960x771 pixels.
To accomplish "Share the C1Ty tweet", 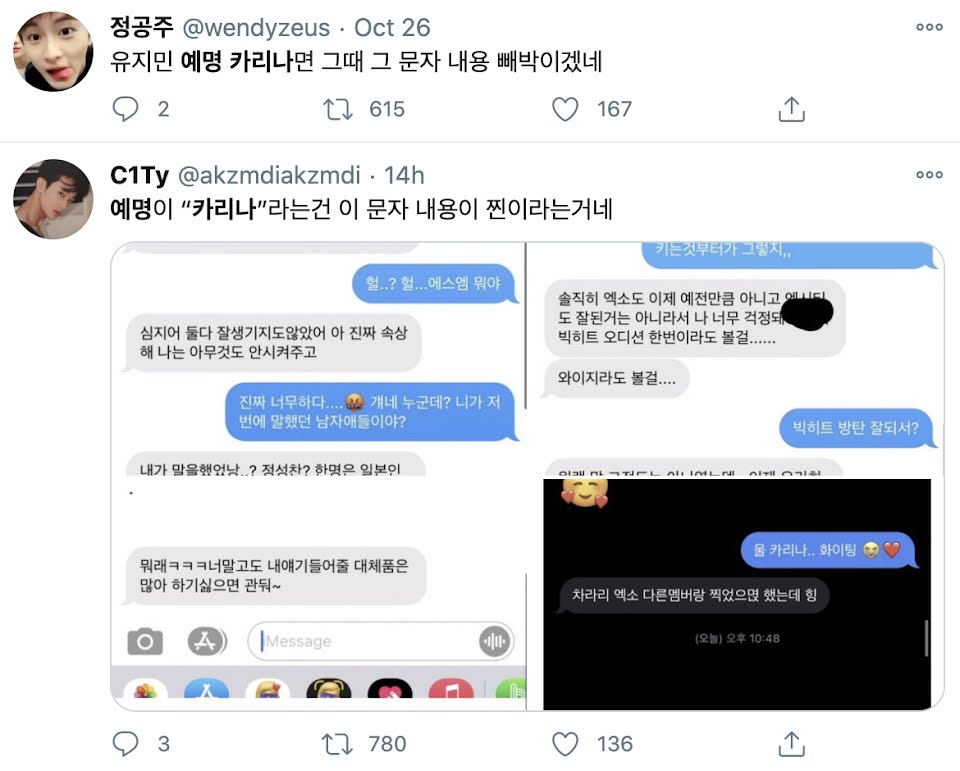I will coord(791,744).
